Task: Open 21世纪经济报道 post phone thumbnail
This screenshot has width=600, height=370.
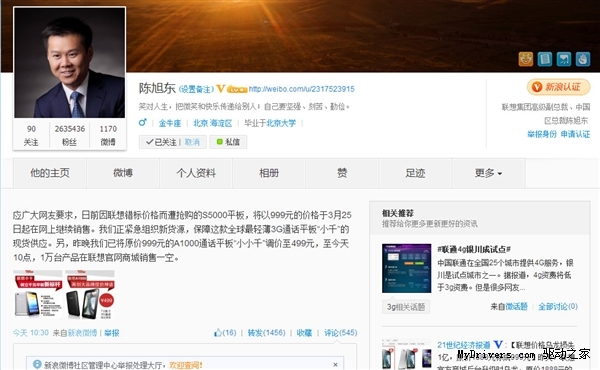Action: [x=406, y=354]
